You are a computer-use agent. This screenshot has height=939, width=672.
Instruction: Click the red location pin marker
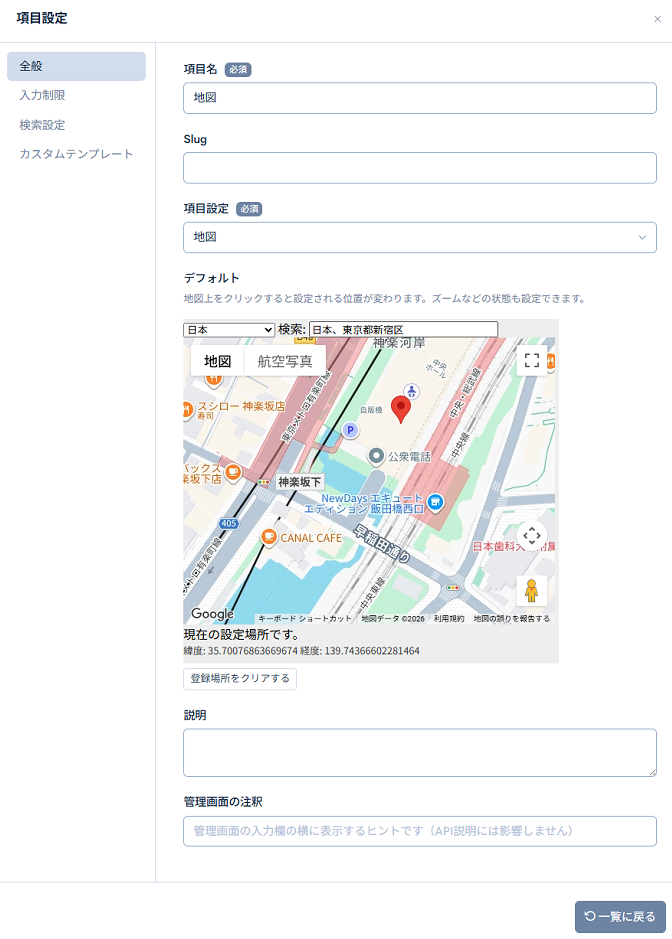401,410
